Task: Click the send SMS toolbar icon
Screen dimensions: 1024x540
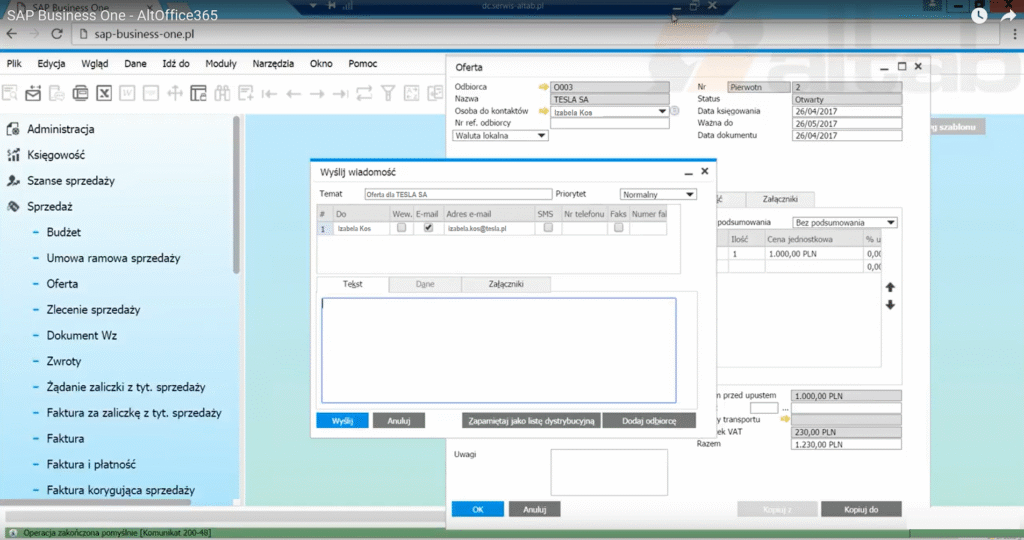Action: pyautogui.click(x=57, y=93)
